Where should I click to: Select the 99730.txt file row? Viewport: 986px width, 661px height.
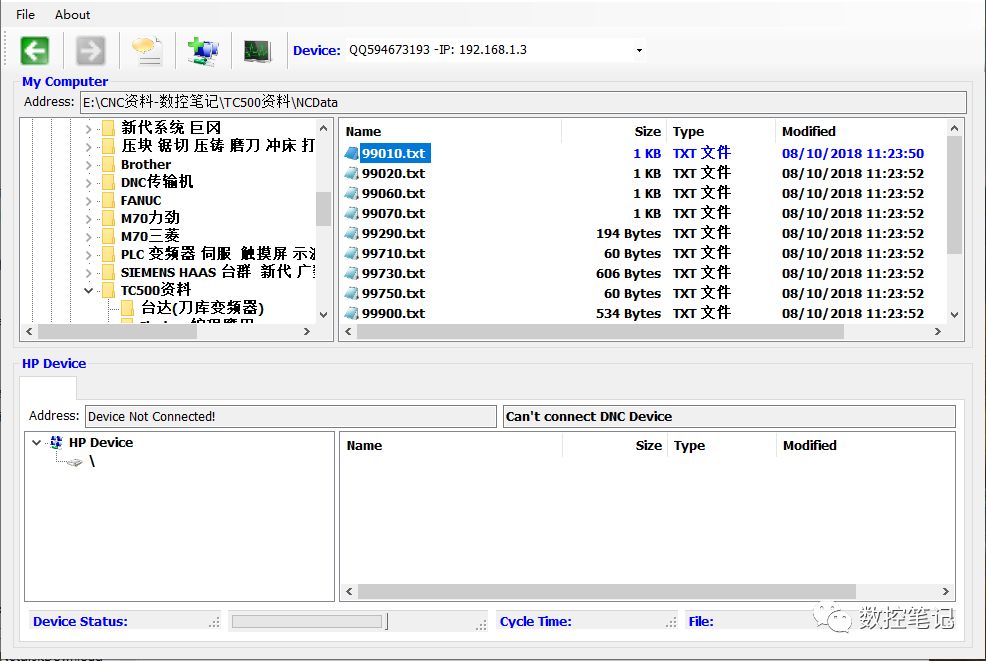pos(641,274)
